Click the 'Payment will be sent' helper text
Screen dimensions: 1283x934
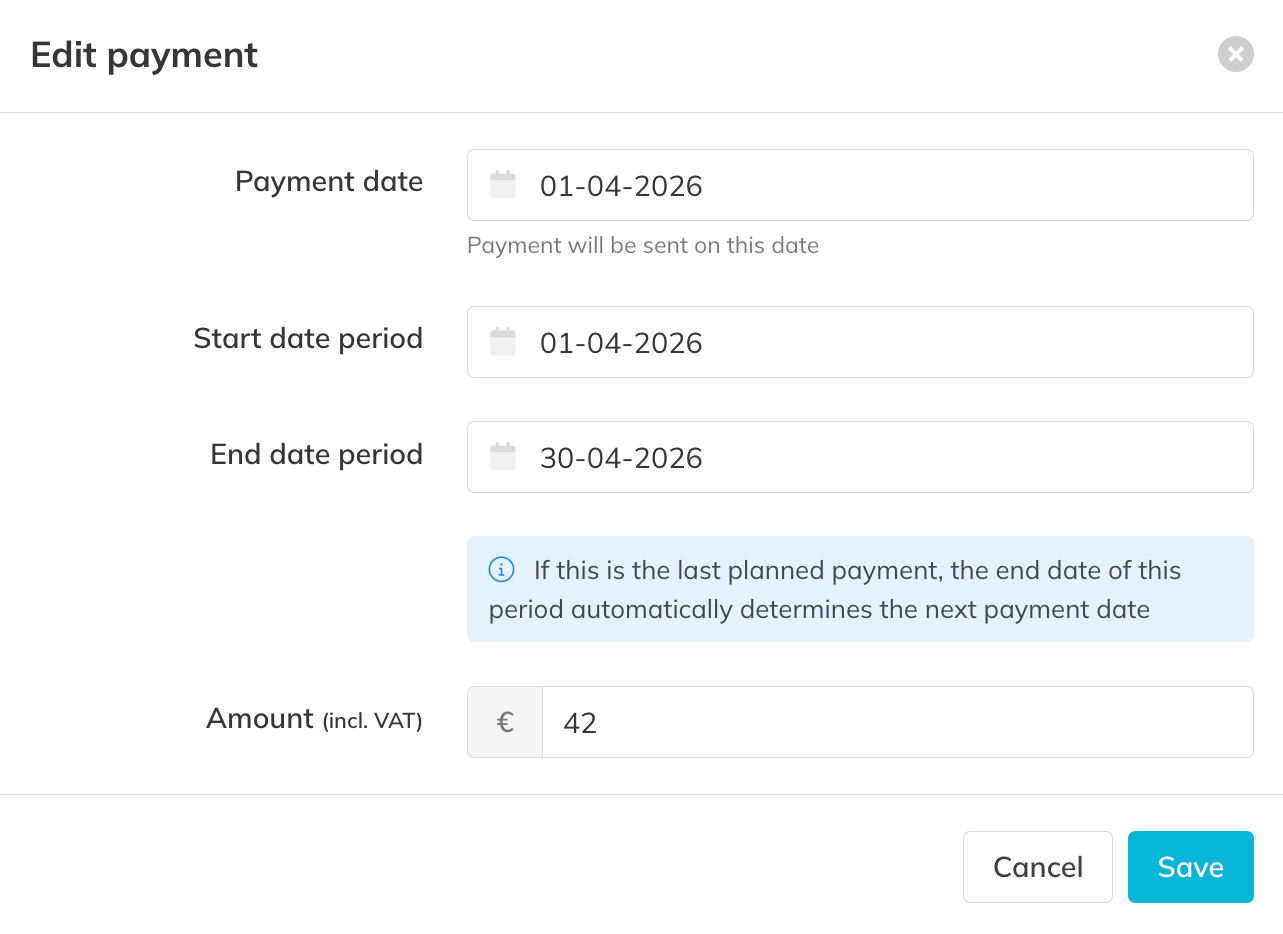pos(642,245)
